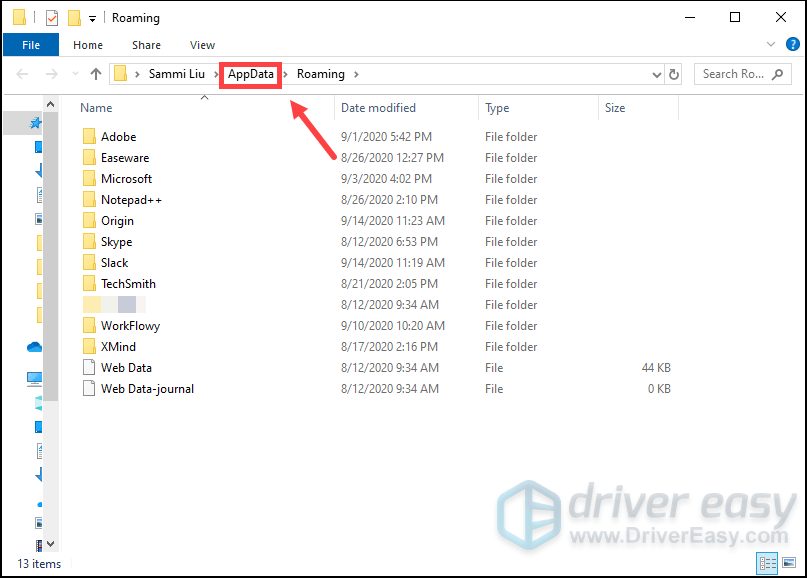Screen dimensions: 807x578
Task: Click the Up one level arrow
Action: [x=96, y=74]
